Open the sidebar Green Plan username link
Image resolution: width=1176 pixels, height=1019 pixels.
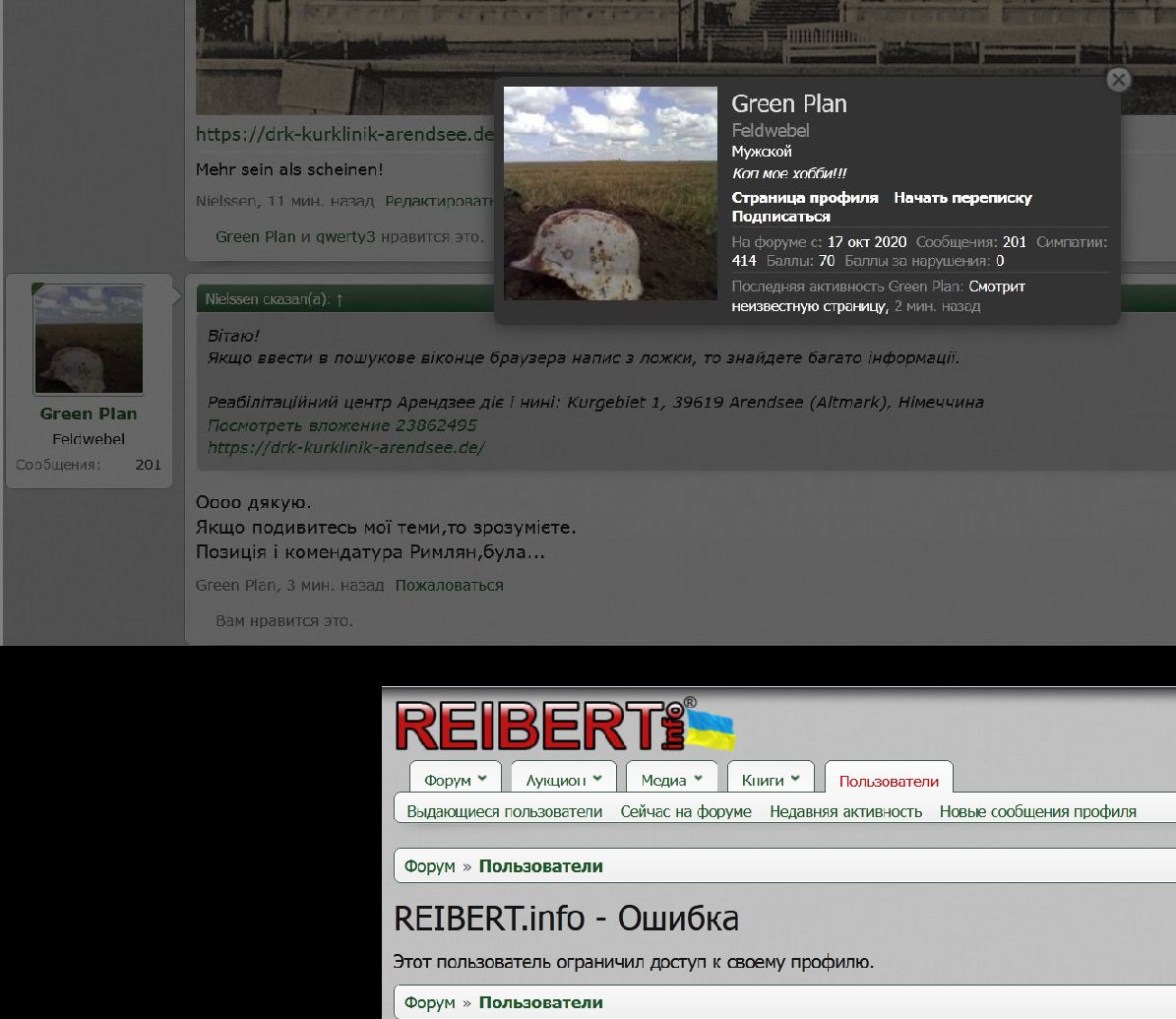(89, 414)
